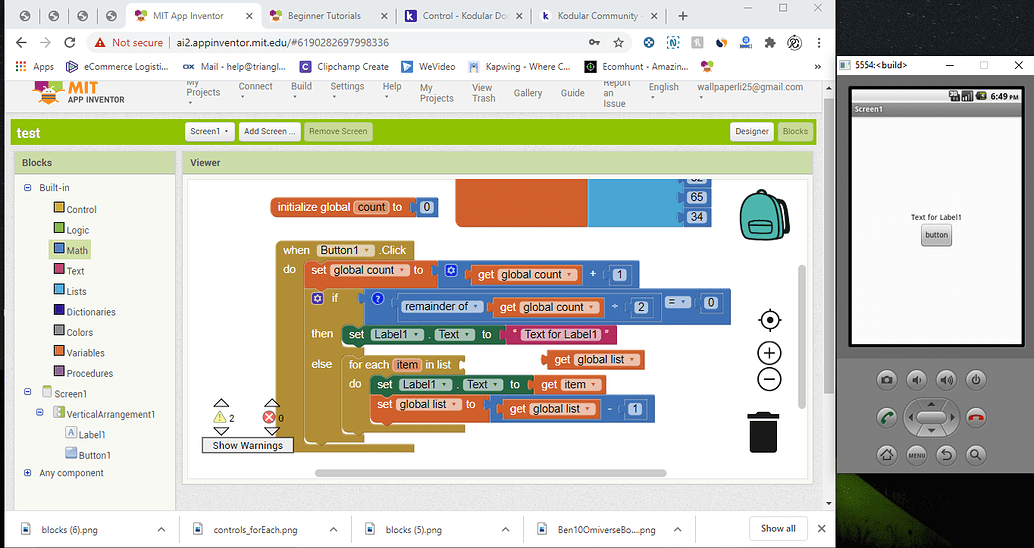This screenshot has height=548, width=1034.
Task: Open the backpack icon in viewer
Action: [x=764, y=213]
